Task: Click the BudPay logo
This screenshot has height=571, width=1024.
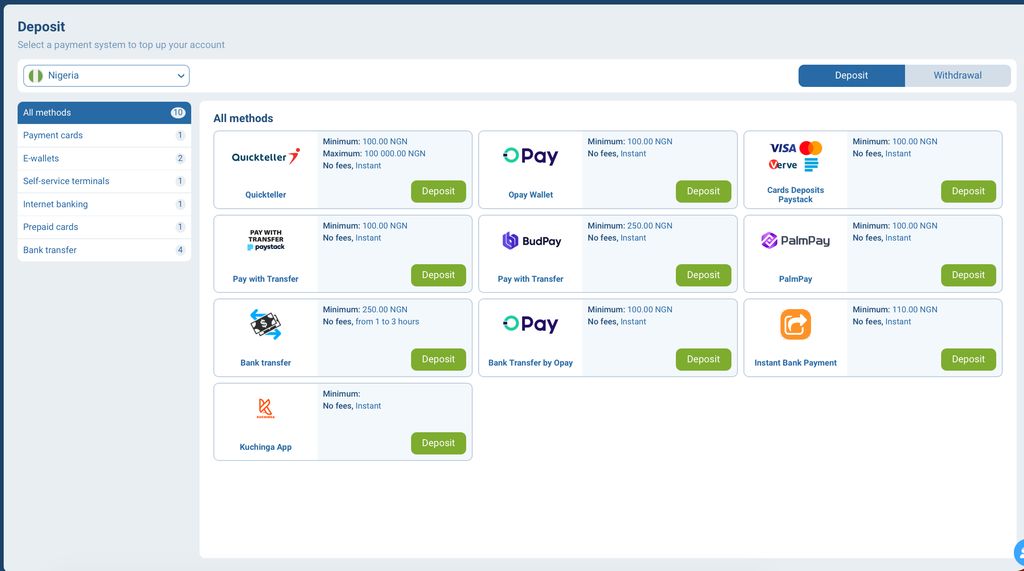Action: pos(531,240)
